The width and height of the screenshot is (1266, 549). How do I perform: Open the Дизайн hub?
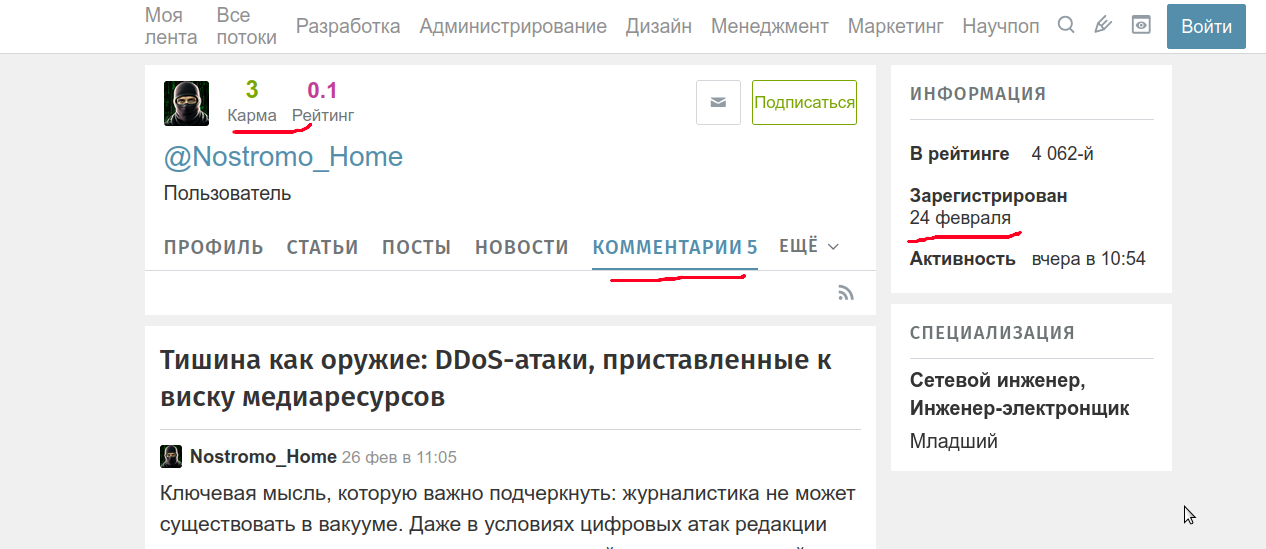(x=659, y=26)
